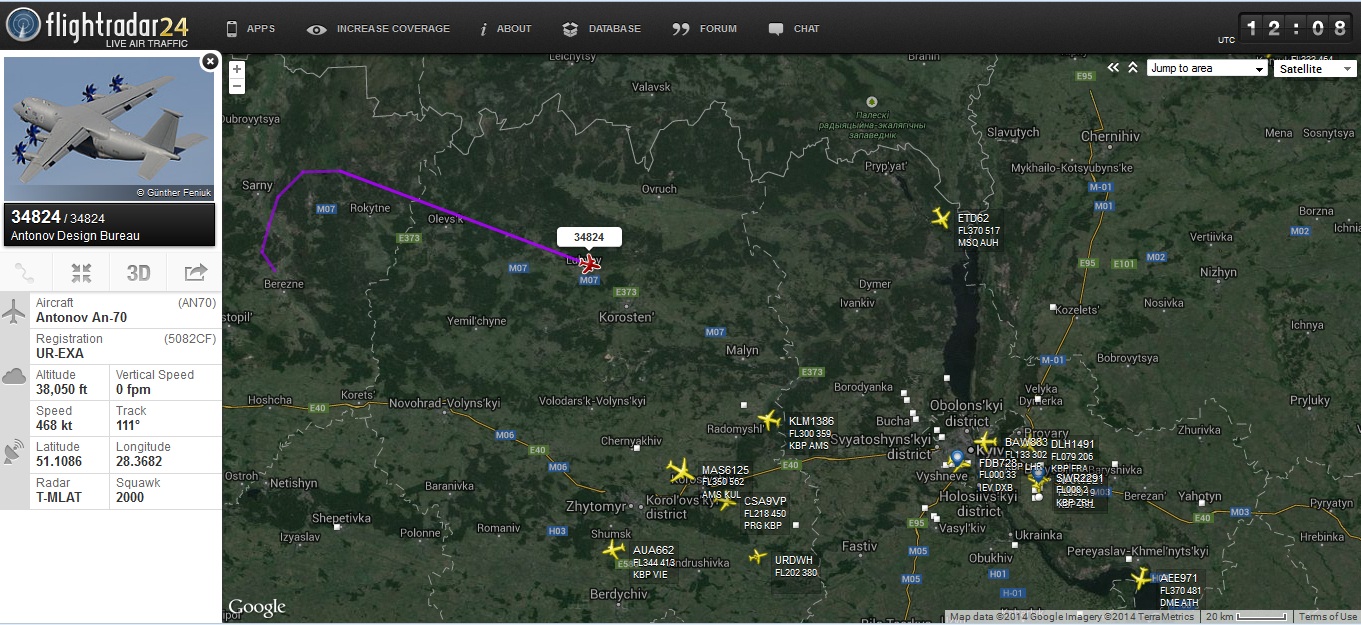Click the An-70 aircraft photo thumbnail
The height and width of the screenshot is (625, 1361).
109,129
